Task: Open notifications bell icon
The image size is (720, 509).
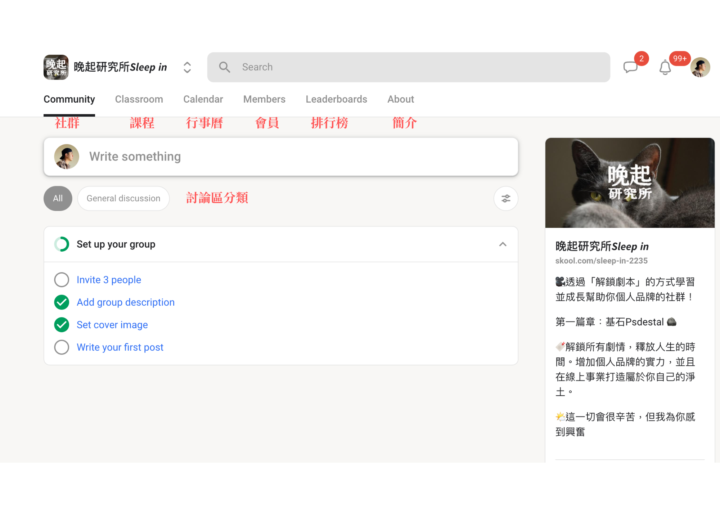Action: (x=665, y=68)
